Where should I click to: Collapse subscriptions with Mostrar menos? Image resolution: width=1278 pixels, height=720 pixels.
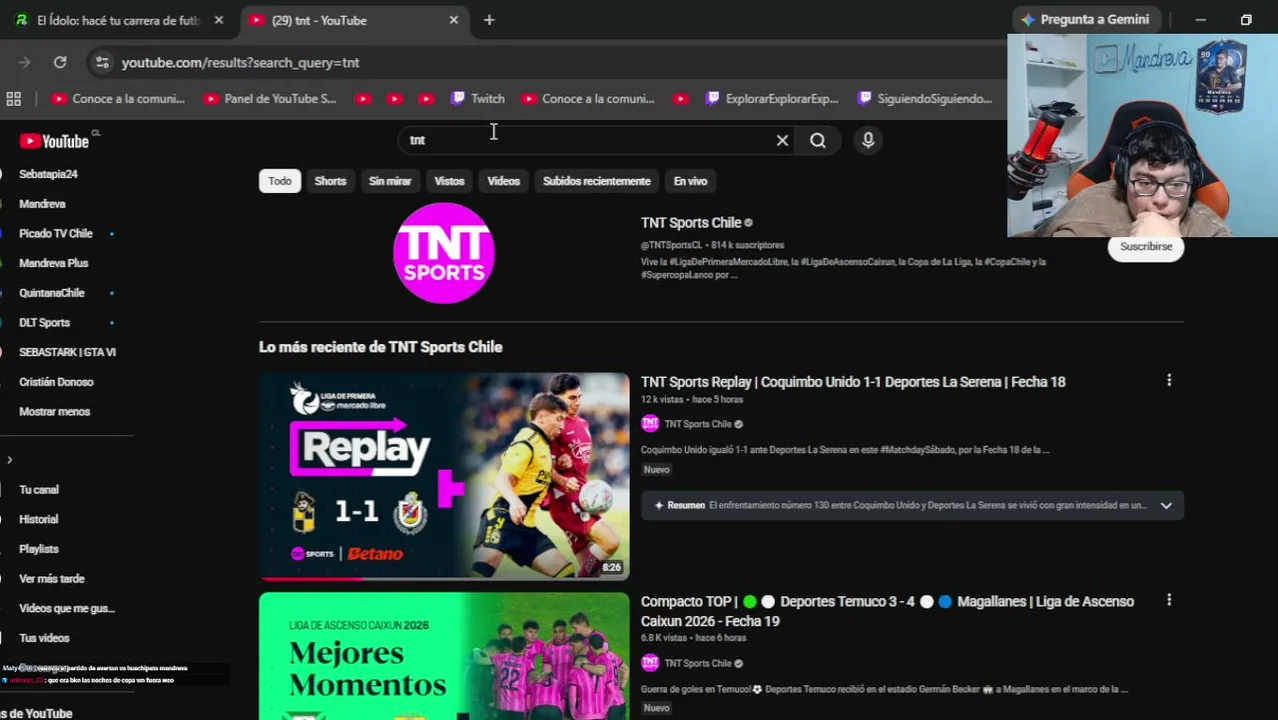(54, 411)
